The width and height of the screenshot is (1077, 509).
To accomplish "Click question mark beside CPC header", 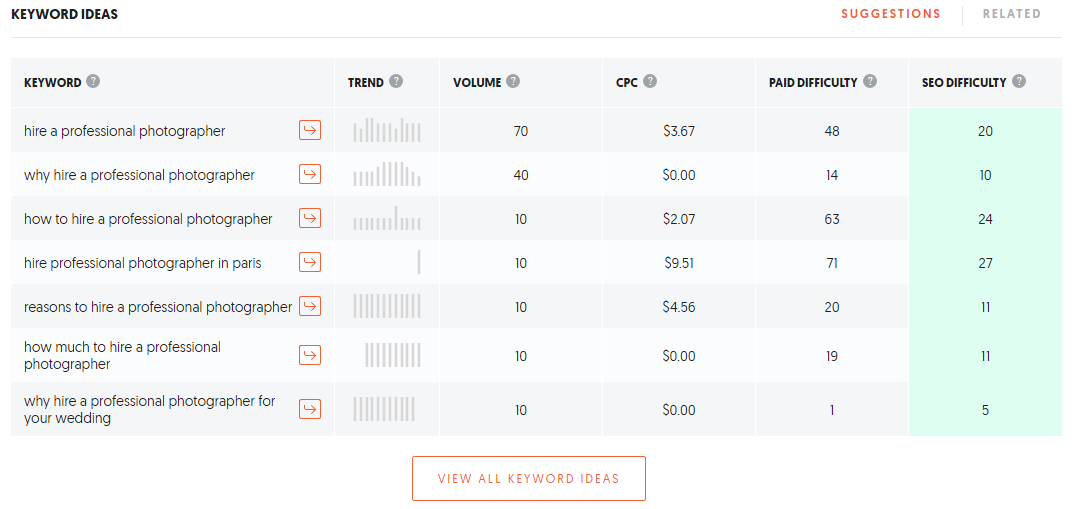I will tap(650, 82).
